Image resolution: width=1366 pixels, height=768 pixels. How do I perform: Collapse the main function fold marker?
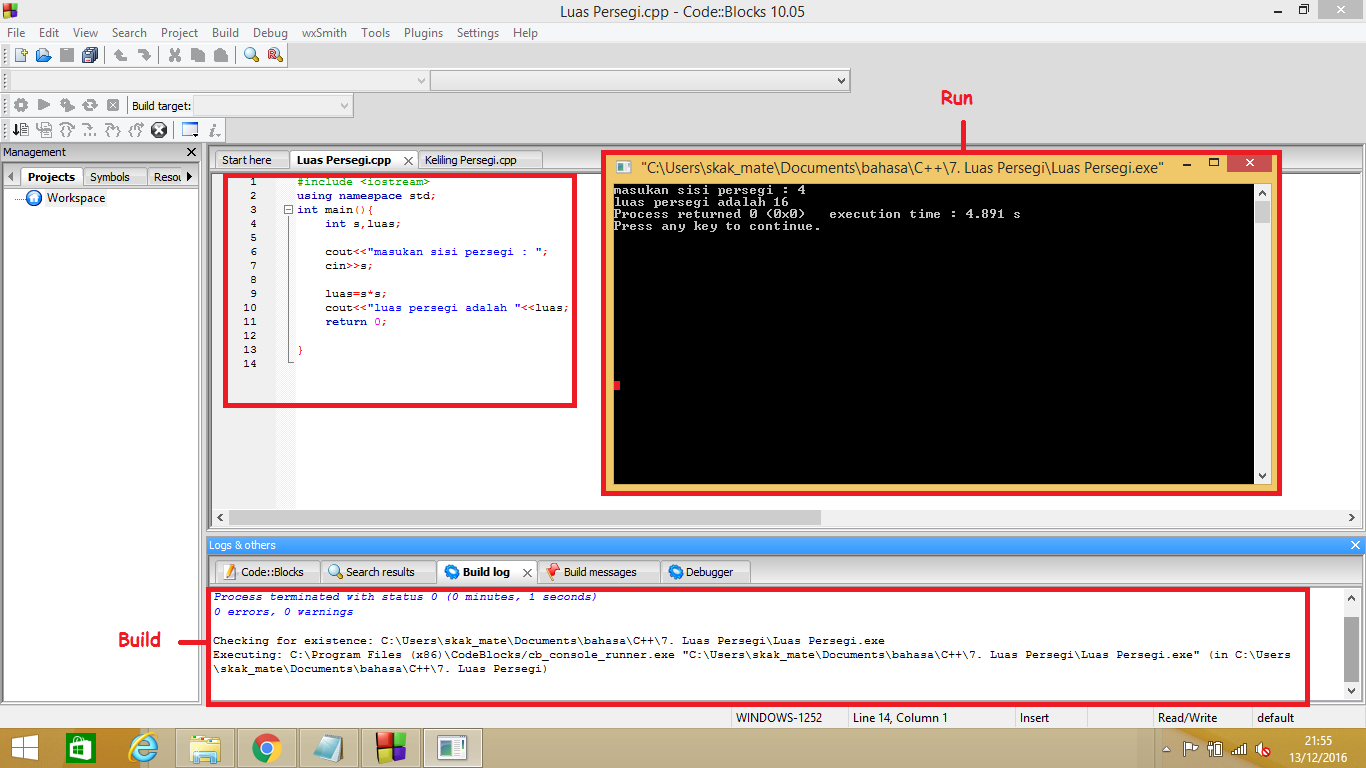(287, 210)
